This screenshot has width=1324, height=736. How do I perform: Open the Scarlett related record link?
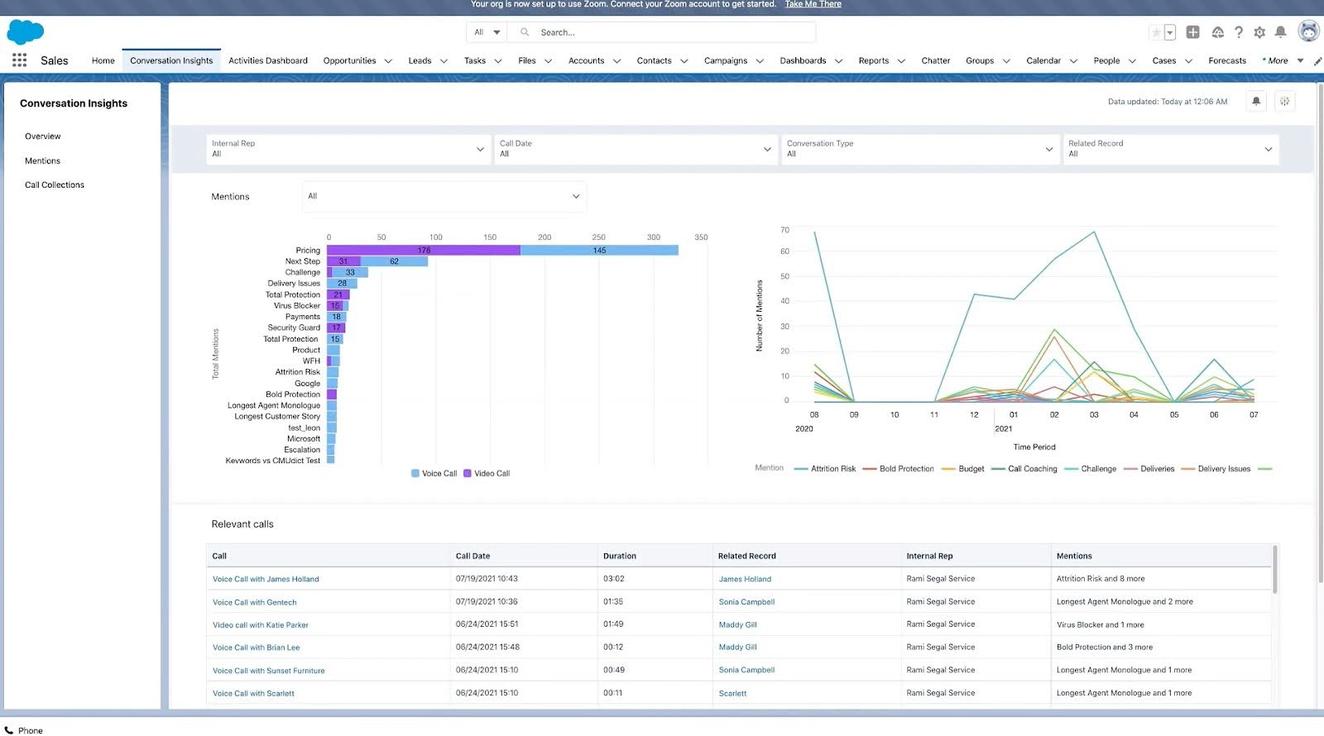(733, 693)
